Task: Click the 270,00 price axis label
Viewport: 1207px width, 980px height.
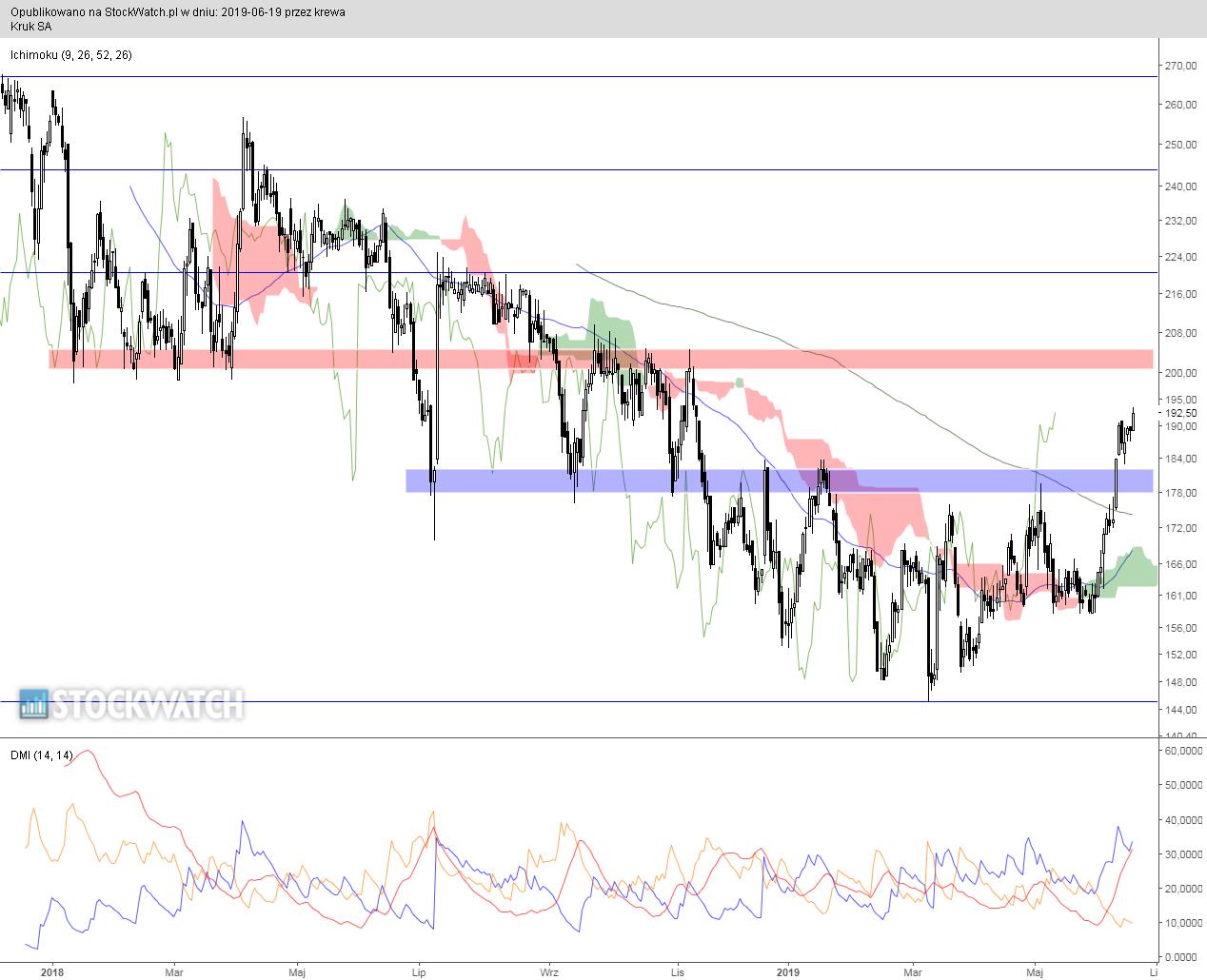Action: point(1181,66)
